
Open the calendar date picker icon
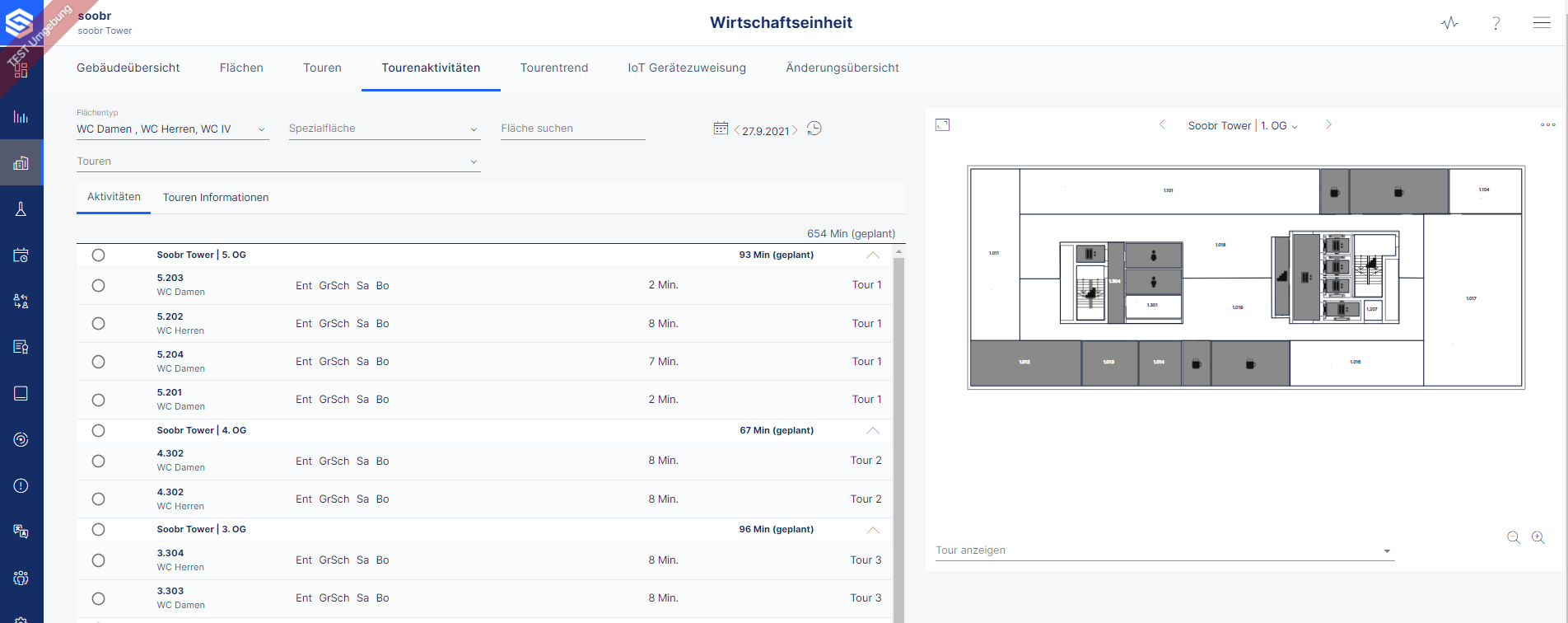click(x=721, y=129)
